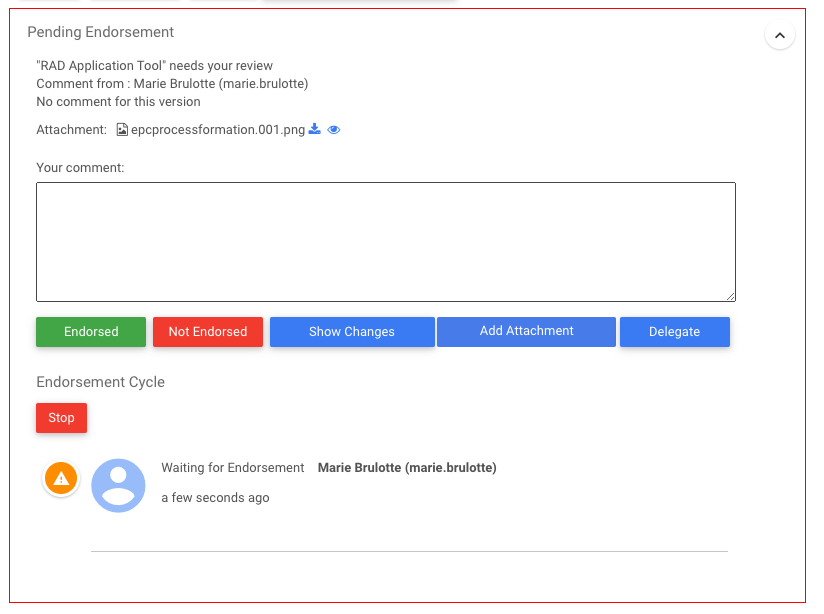Preview the attachment with the eye icon

point(334,130)
